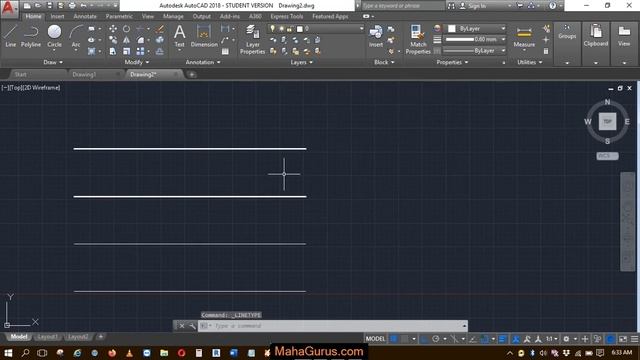This screenshot has height=360, width=640.
Task: Click the Erase tool icon
Action: [160, 29]
